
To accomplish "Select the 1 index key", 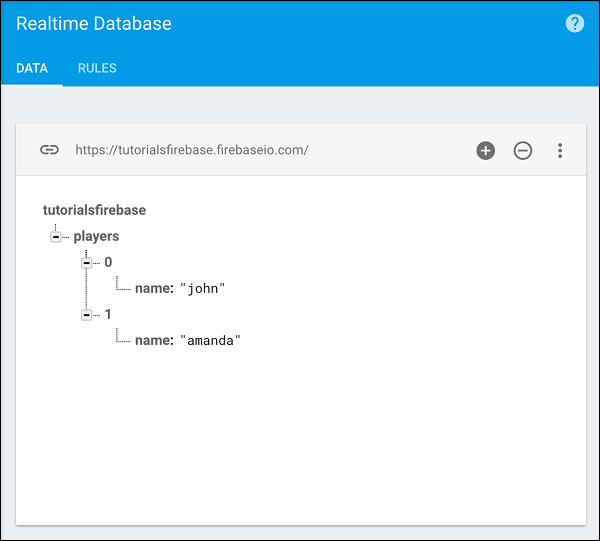I will pyautogui.click(x=108, y=315).
